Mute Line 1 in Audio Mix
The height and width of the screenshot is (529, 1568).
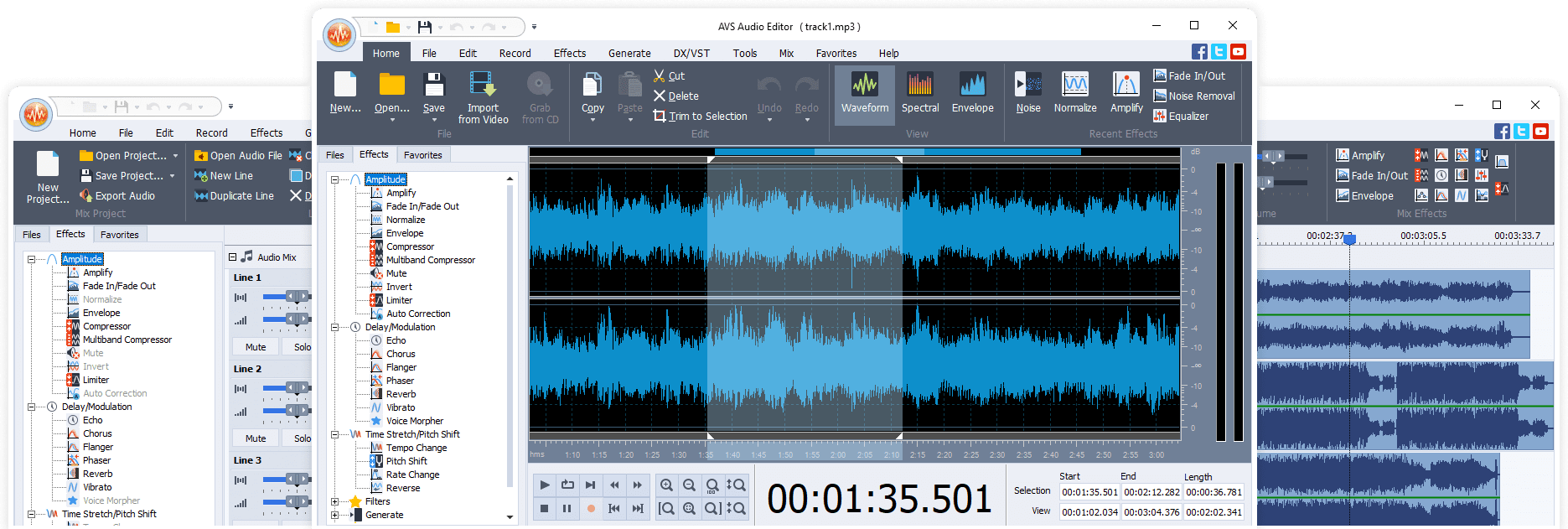click(x=256, y=347)
